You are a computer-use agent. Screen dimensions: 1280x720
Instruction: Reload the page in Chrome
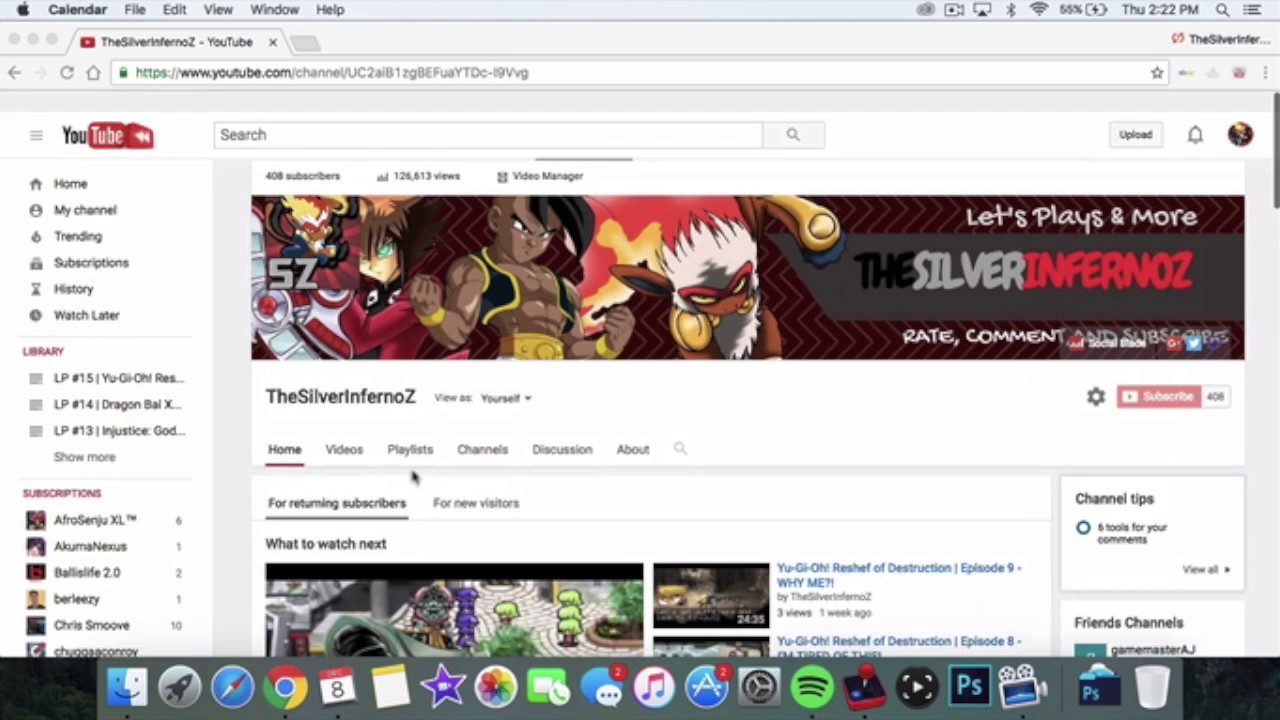[67, 73]
